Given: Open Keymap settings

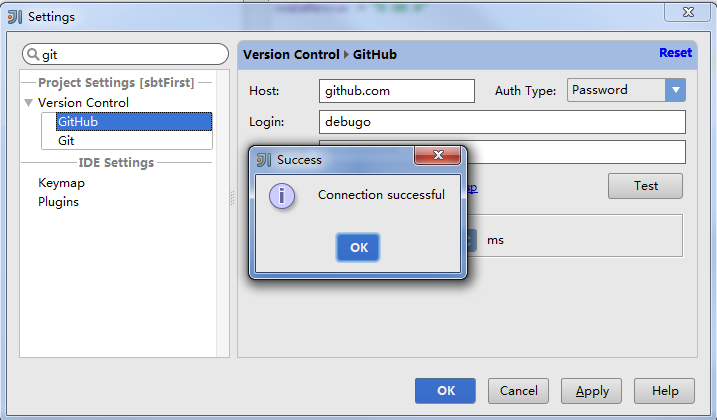Looking at the screenshot, I should pyautogui.click(x=61, y=183).
